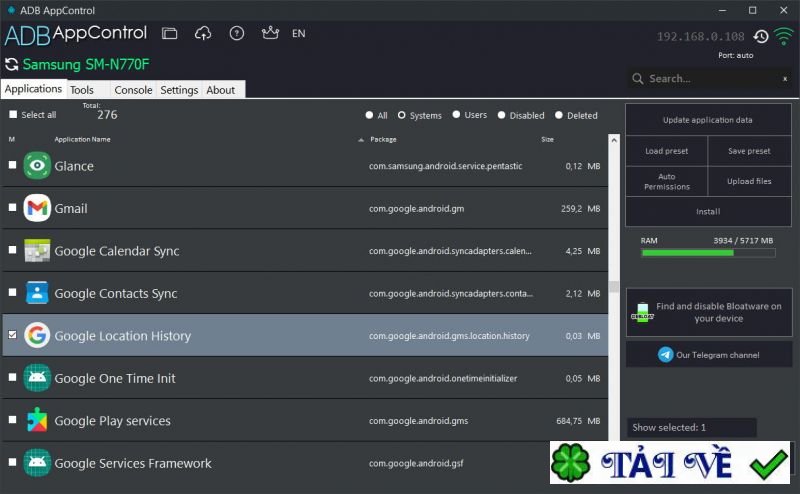Screen dimensions: 800x494
Task: Click the Google Play services icon
Action: click(x=37, y=421)
